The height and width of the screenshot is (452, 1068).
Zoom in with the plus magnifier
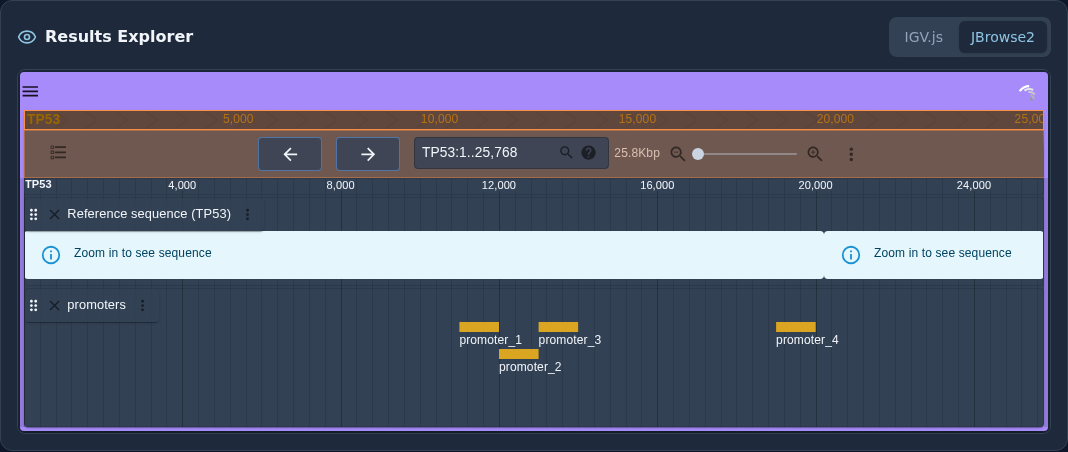coord(815,154)
